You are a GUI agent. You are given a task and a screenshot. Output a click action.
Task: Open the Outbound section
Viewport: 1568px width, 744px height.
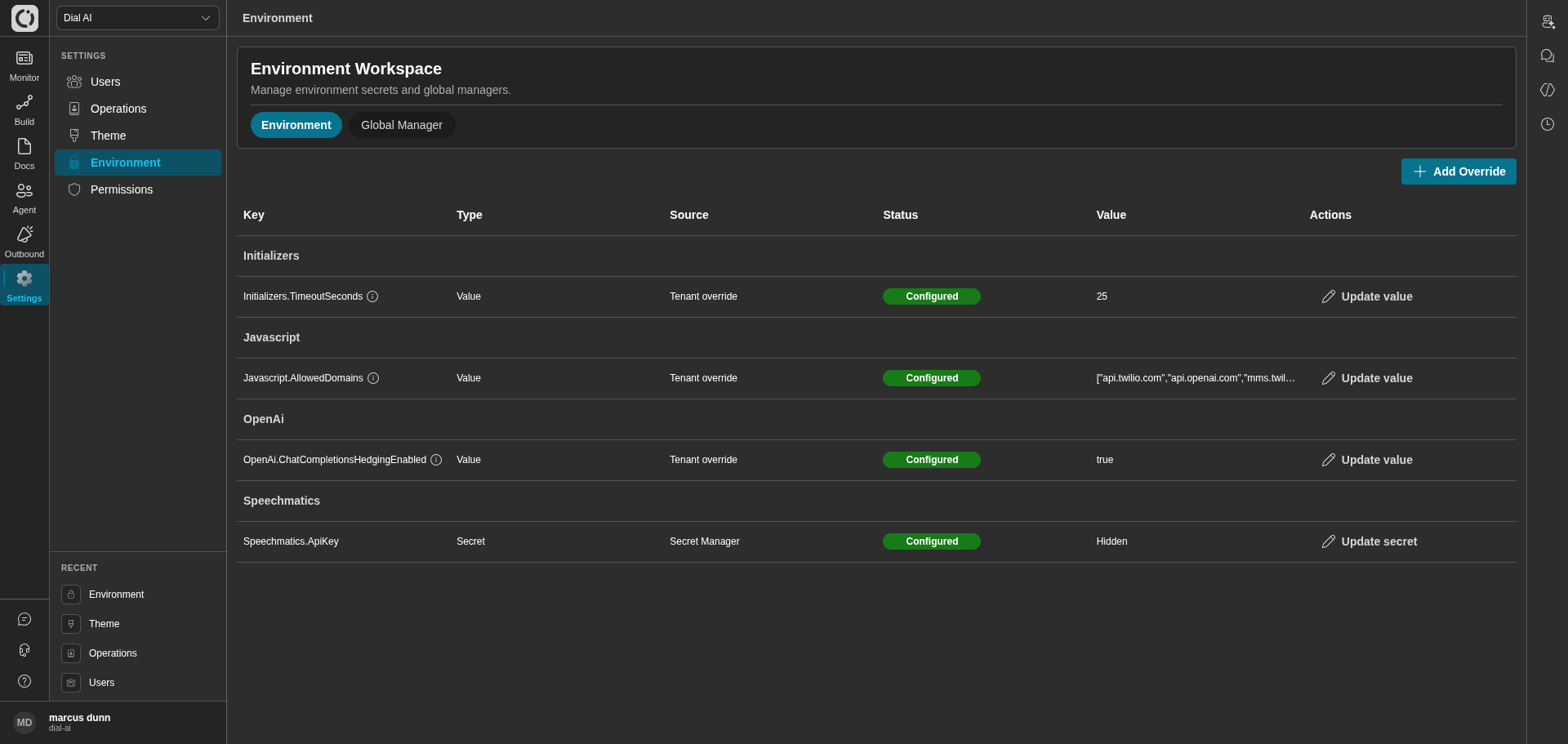(x=24, y=243)
